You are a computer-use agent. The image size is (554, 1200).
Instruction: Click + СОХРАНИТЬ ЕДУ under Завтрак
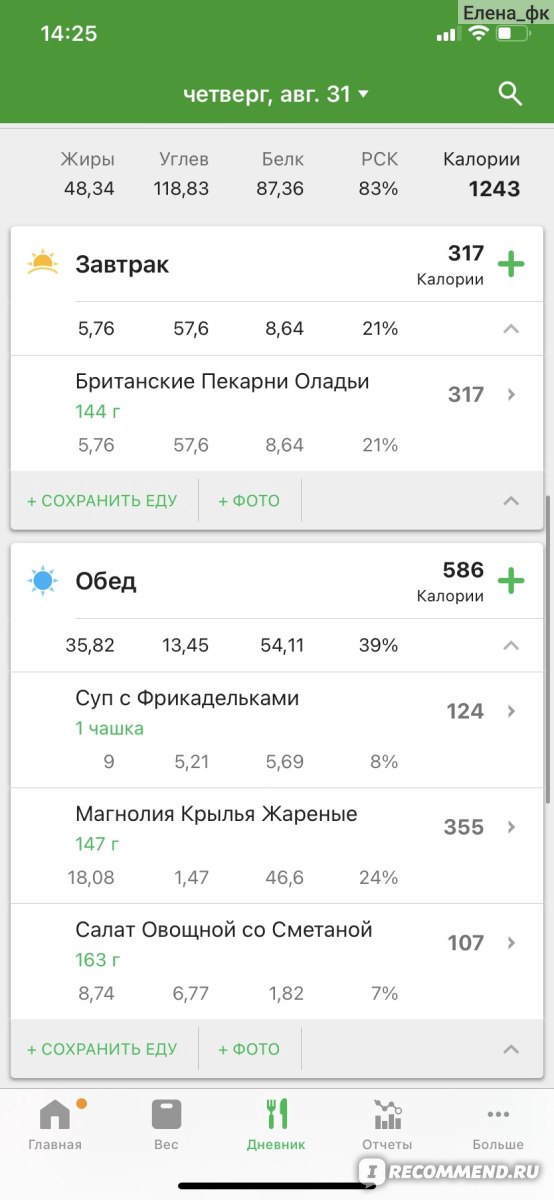click(x=102, y=500)
